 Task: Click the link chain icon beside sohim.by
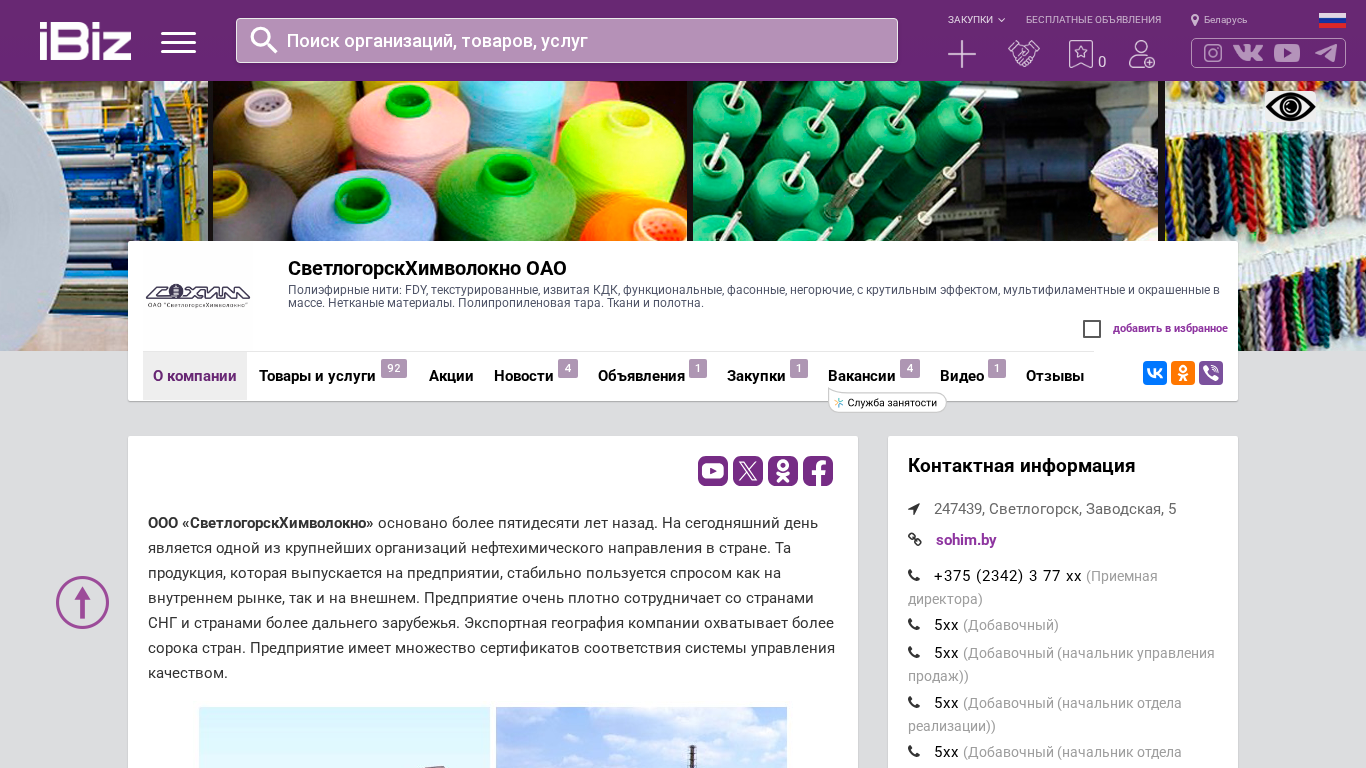pyautogui.click(x=915, y=540)
